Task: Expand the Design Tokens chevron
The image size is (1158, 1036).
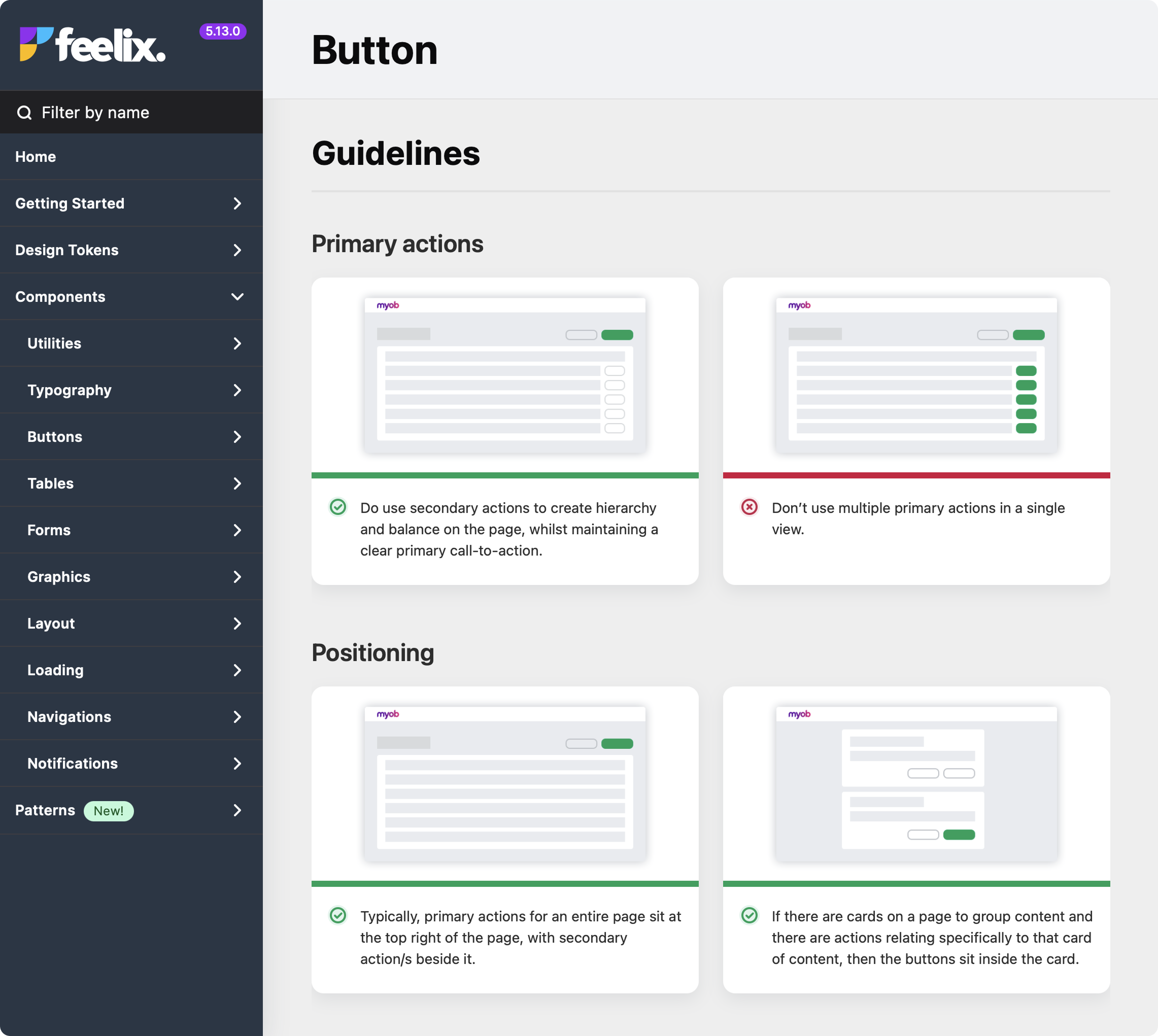Action: point(237,250)
